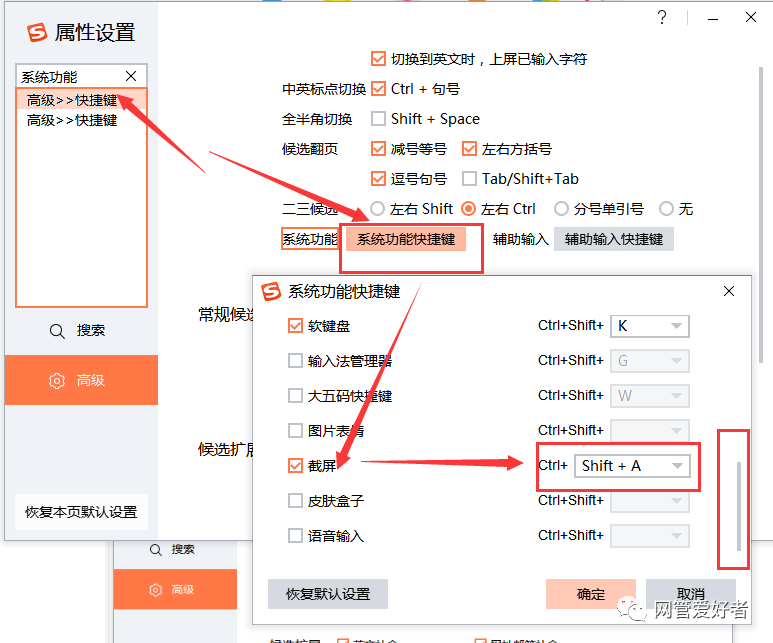The image size is (773, 643).
Task: Select 分号单引号 radio button
Action: (561, 209)
